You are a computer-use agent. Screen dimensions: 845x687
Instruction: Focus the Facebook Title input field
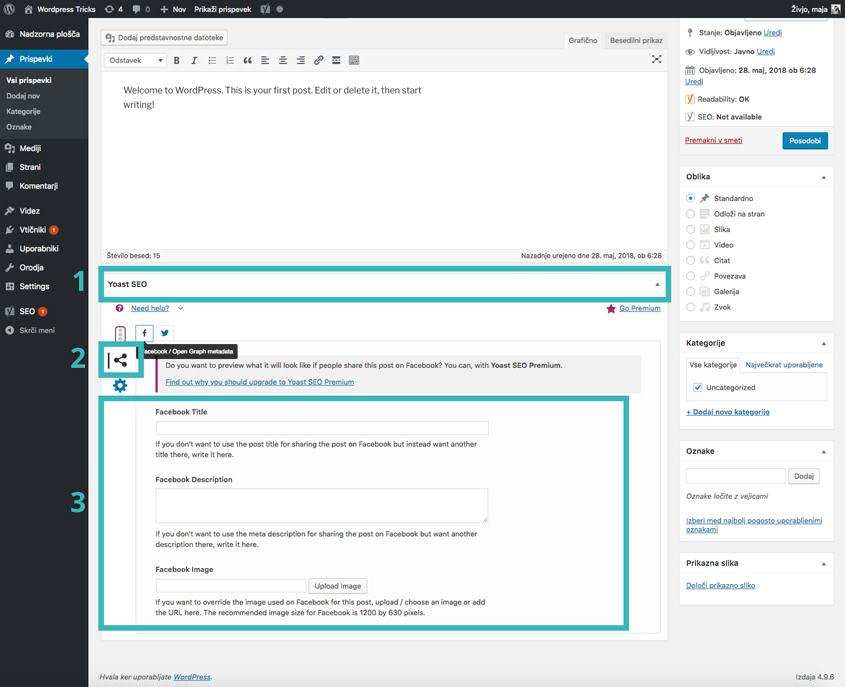point(322,428)
